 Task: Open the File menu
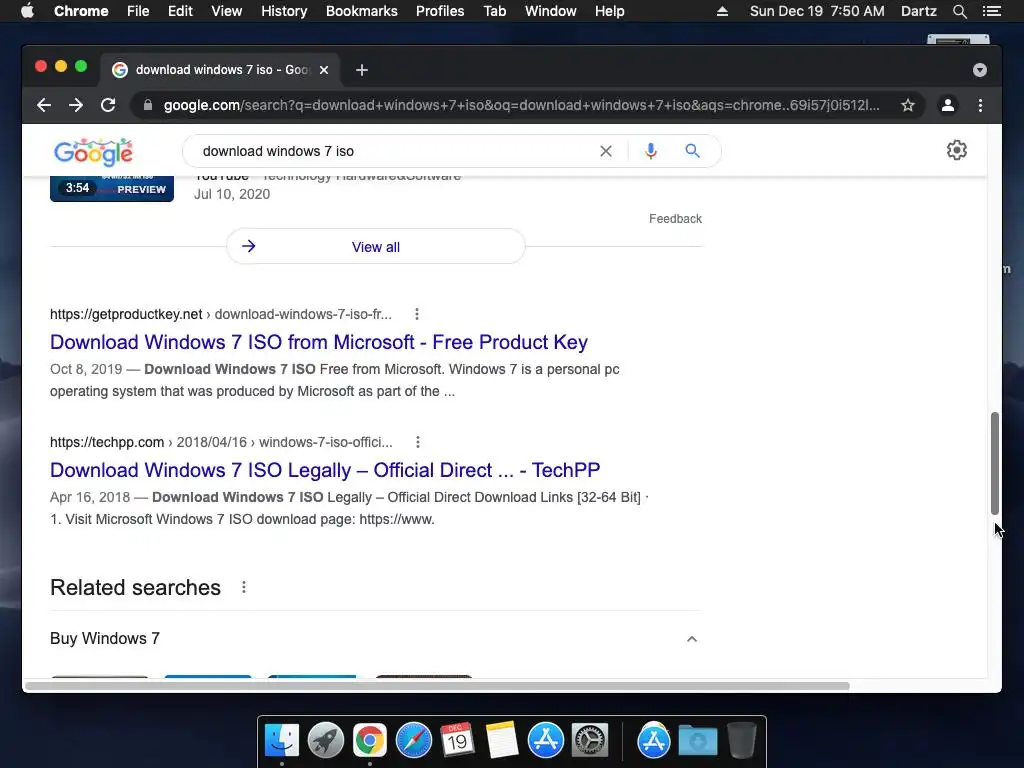tap(138, 11)
